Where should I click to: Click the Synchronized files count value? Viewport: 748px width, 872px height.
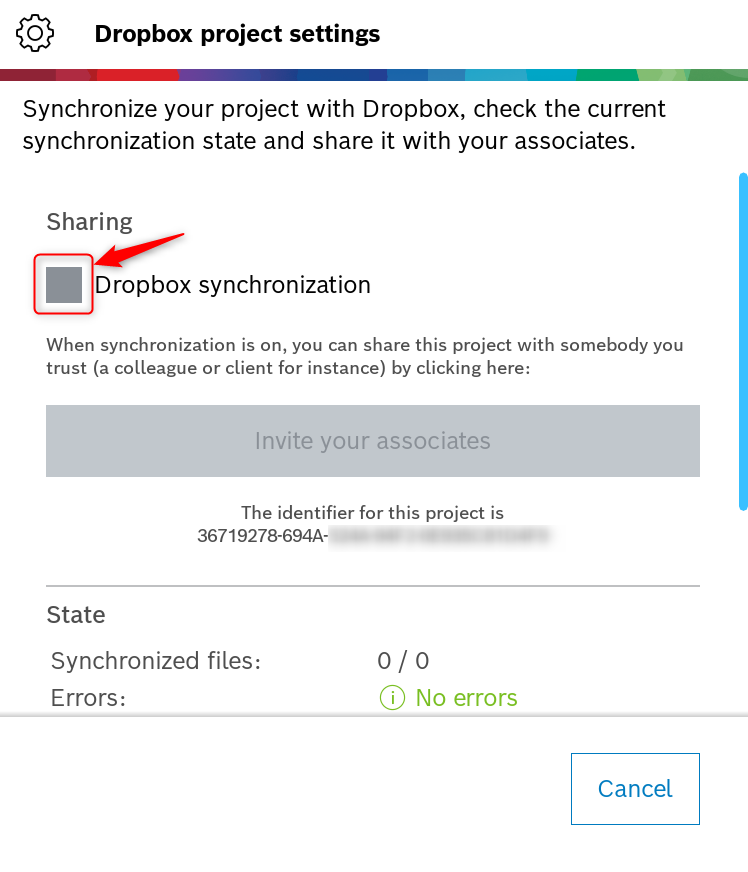[403, 661]
